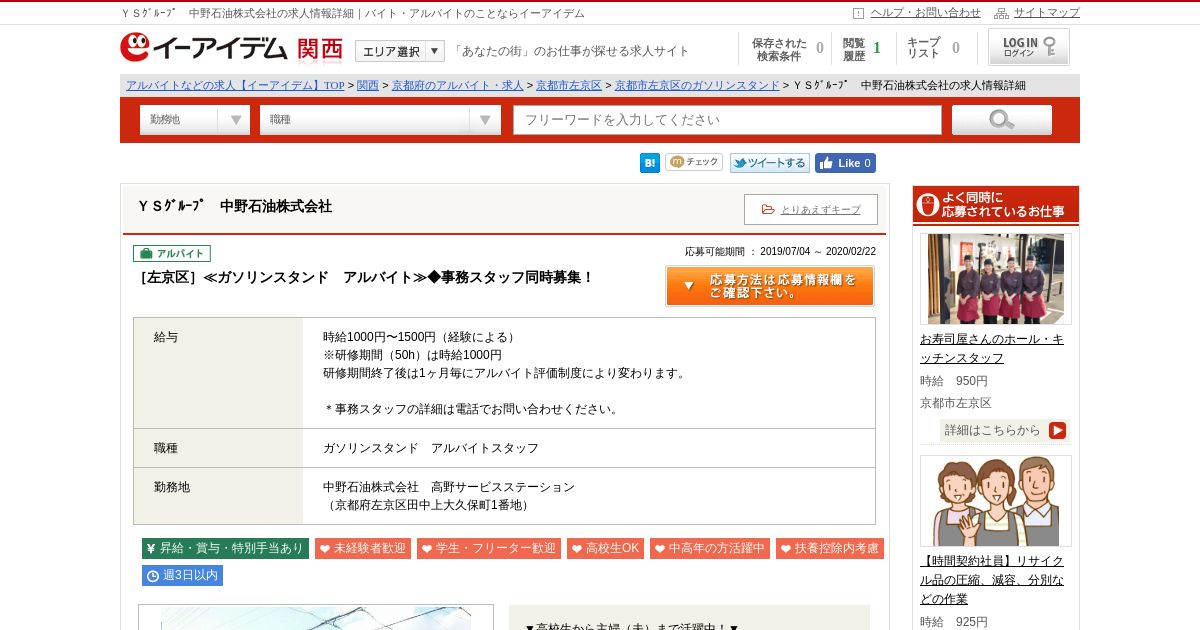Click the sitemap icon
This screenshot has height=630, width=1200.
[x=1001, y=13]
